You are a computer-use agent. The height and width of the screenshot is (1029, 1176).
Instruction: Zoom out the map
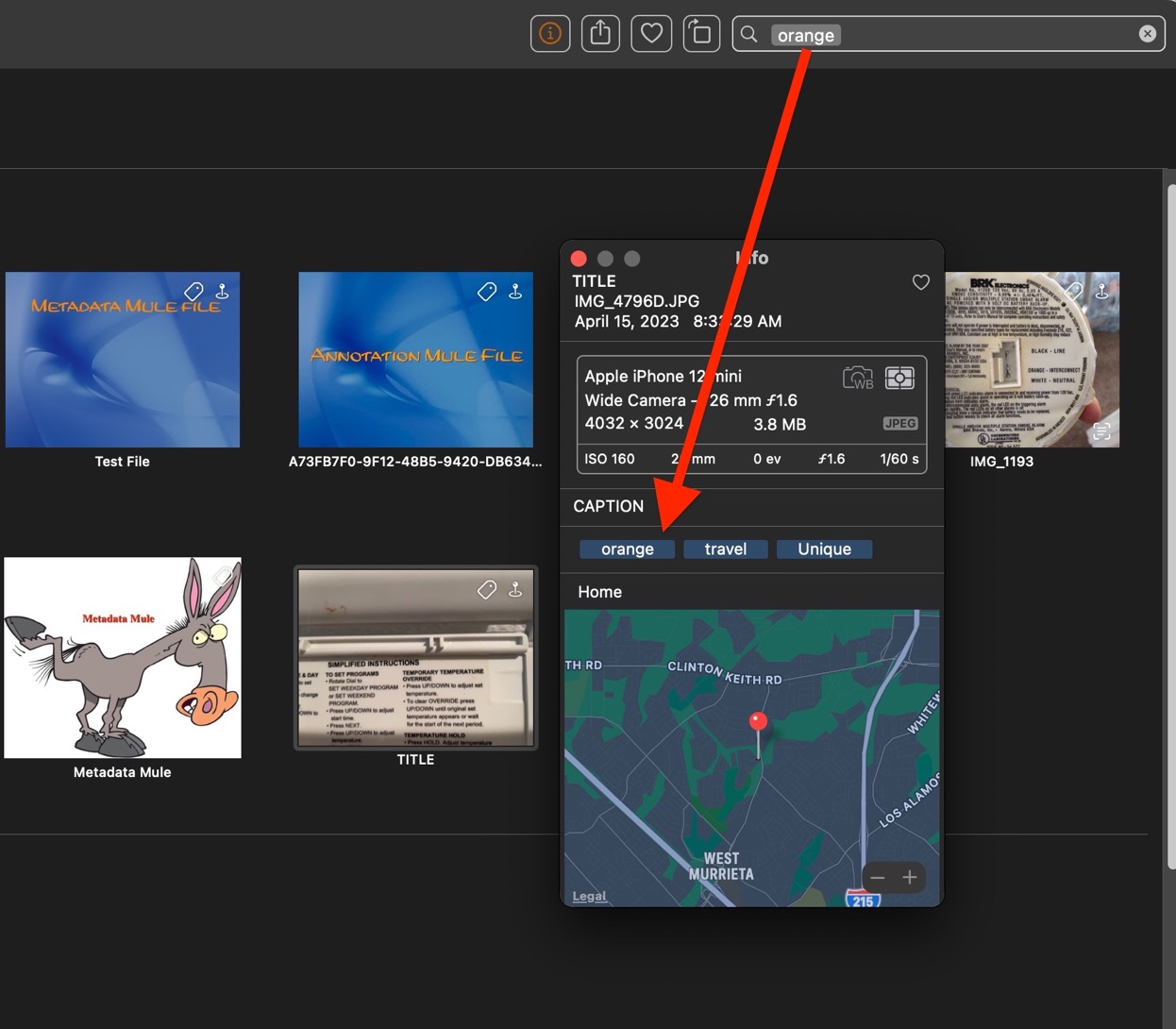[878, 878]
